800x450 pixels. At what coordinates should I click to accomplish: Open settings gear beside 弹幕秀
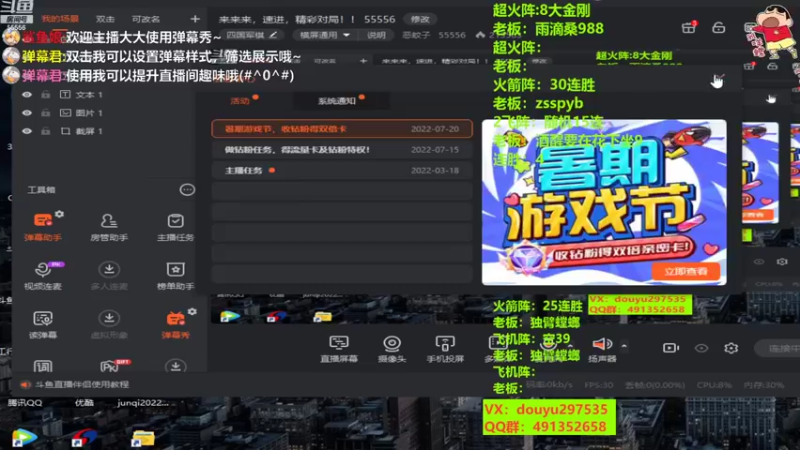192,312
